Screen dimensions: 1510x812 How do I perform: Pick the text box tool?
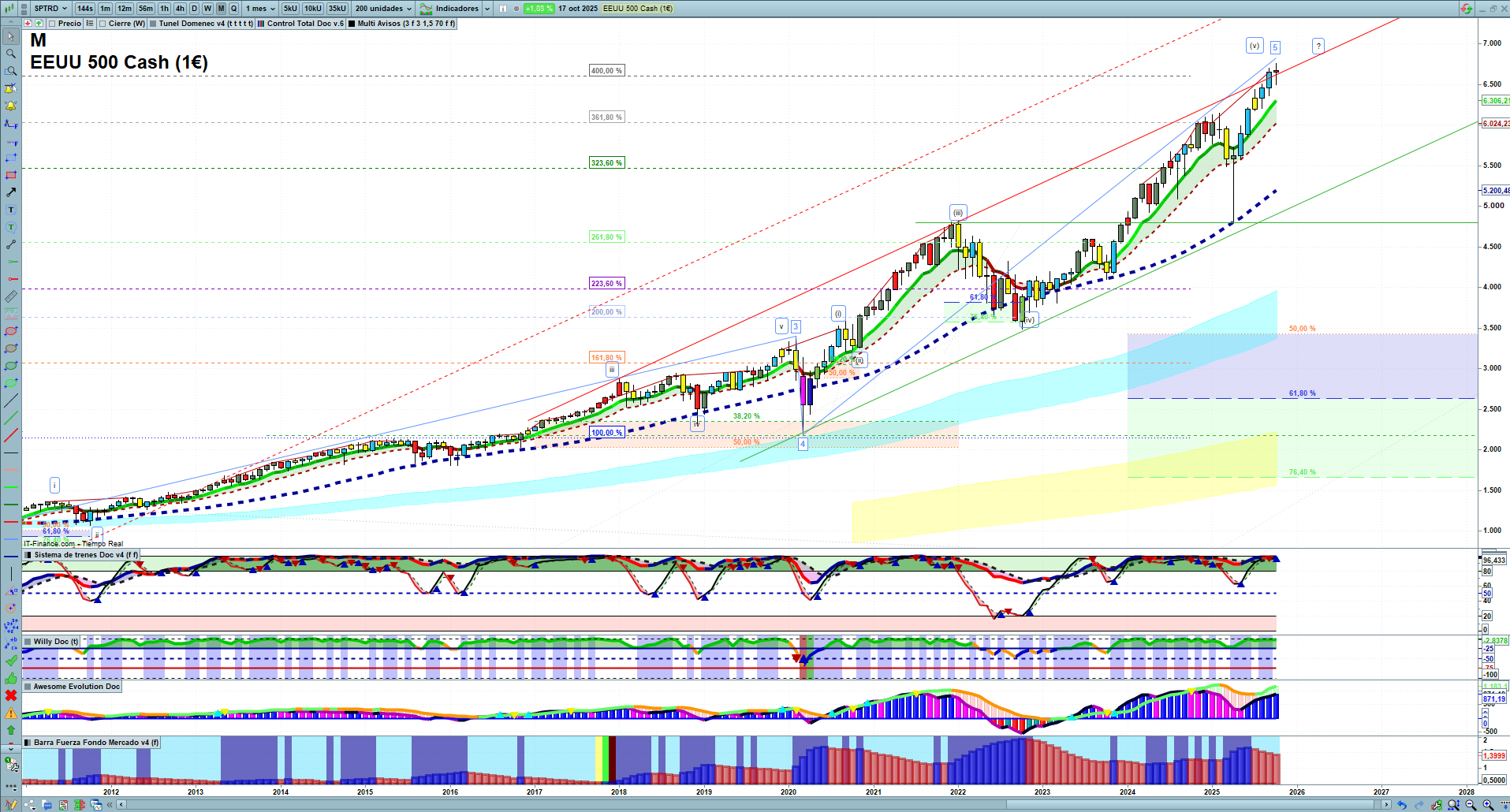(x=11, y=210)
